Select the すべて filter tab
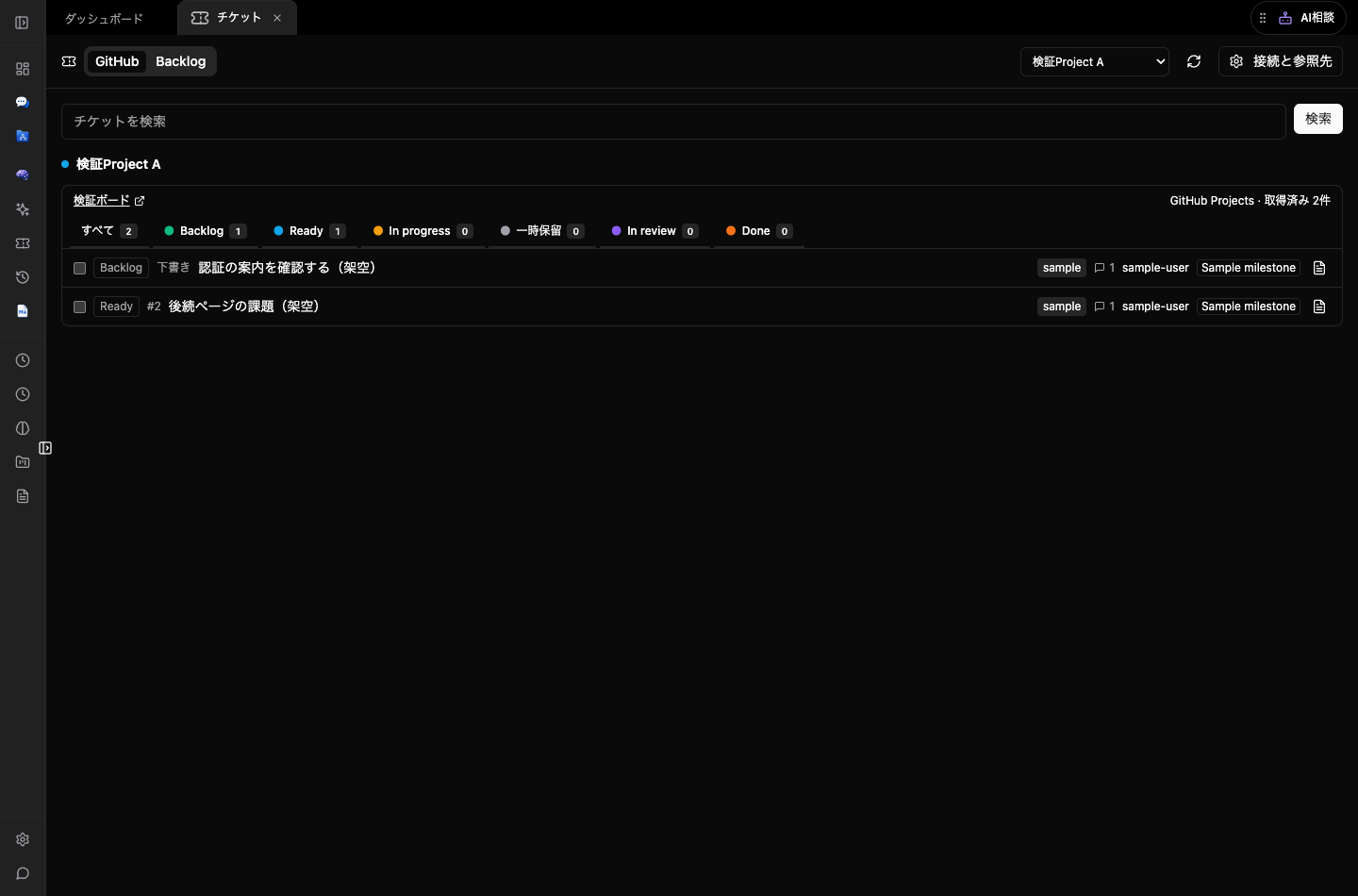This screenshot has width=1358, height=896. tap(108, 231)
